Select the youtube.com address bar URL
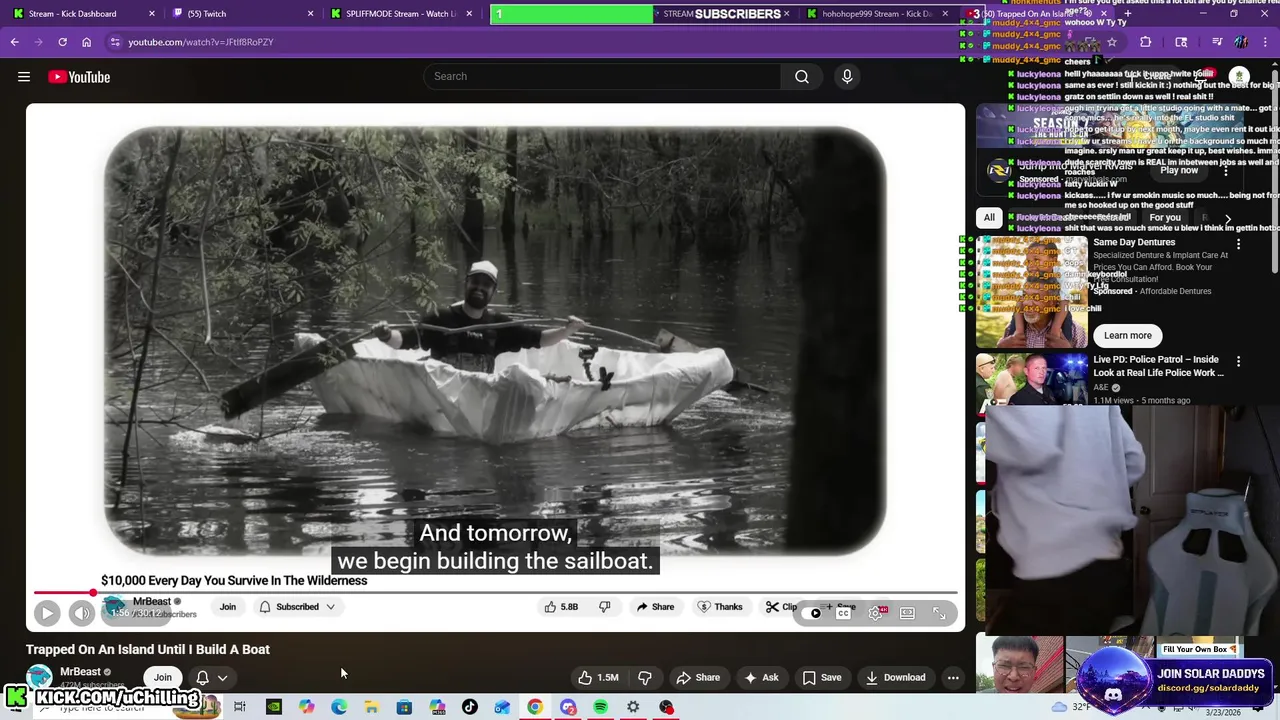The image size is (1280, 720). 201,42
